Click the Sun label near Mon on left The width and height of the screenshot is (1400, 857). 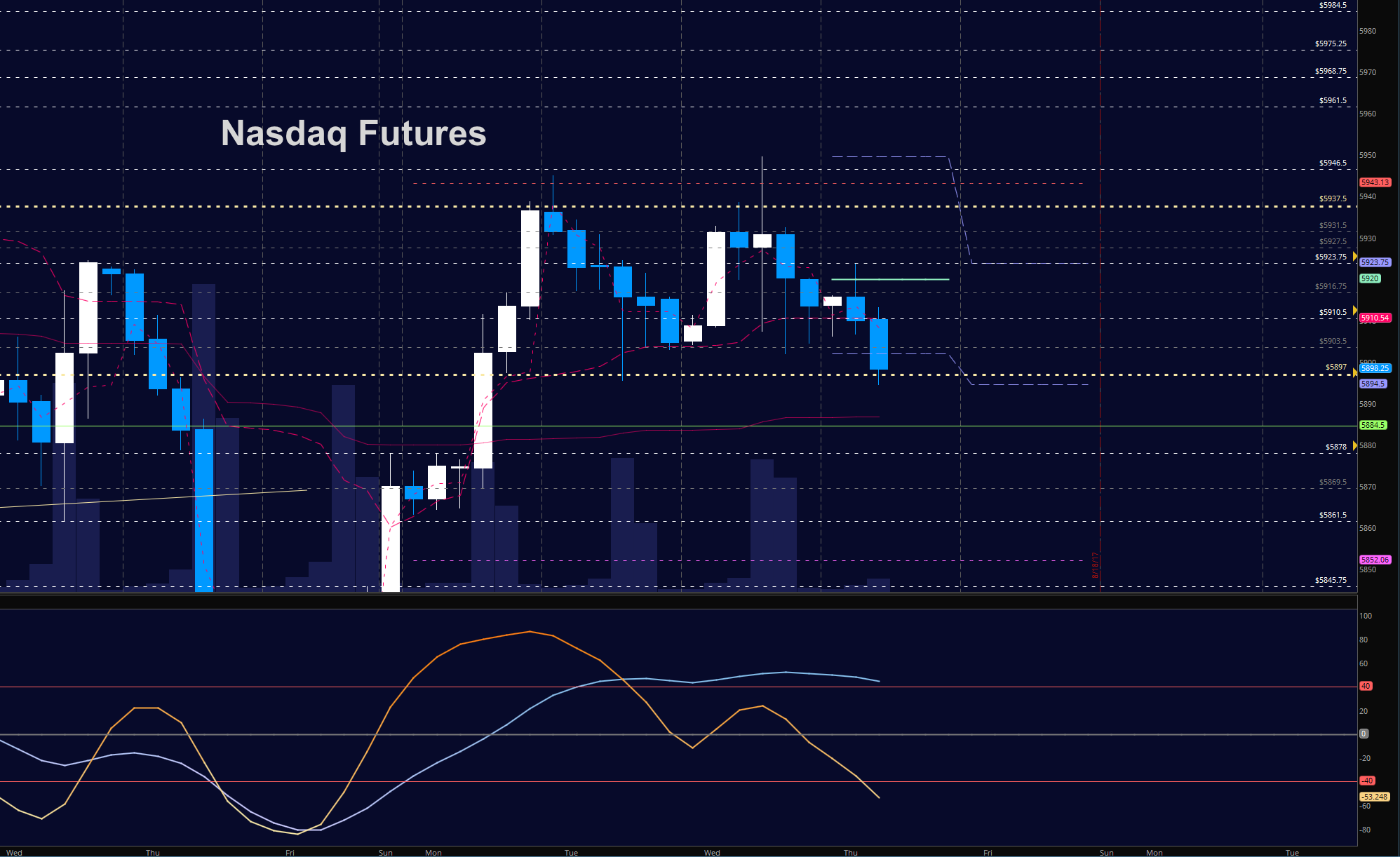pos(385,853)
